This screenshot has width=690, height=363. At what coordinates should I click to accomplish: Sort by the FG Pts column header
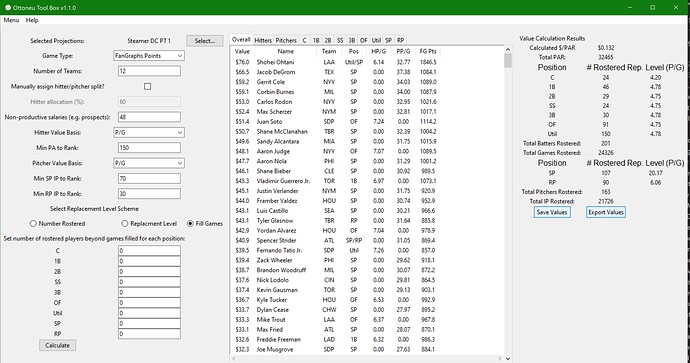(x=428, y=51)
